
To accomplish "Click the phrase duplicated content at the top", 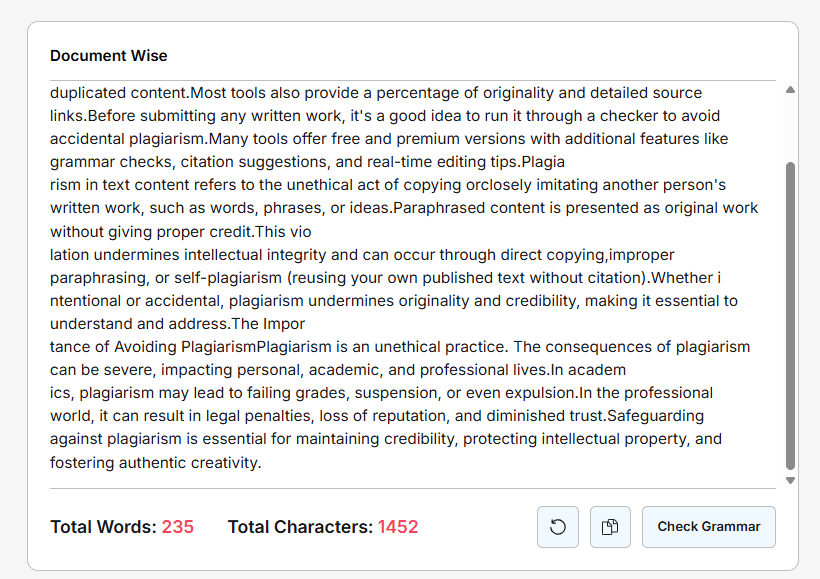I will (119, 92).
